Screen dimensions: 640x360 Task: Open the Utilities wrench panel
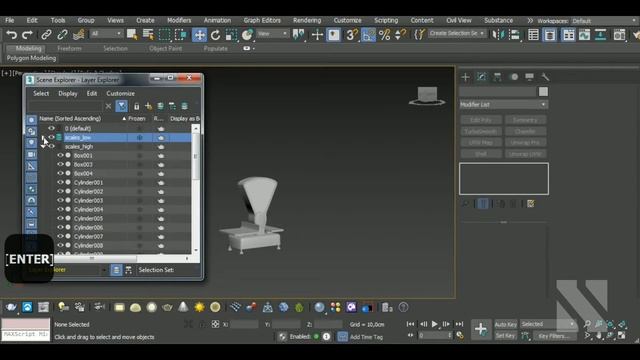click(x=545, y=77)
